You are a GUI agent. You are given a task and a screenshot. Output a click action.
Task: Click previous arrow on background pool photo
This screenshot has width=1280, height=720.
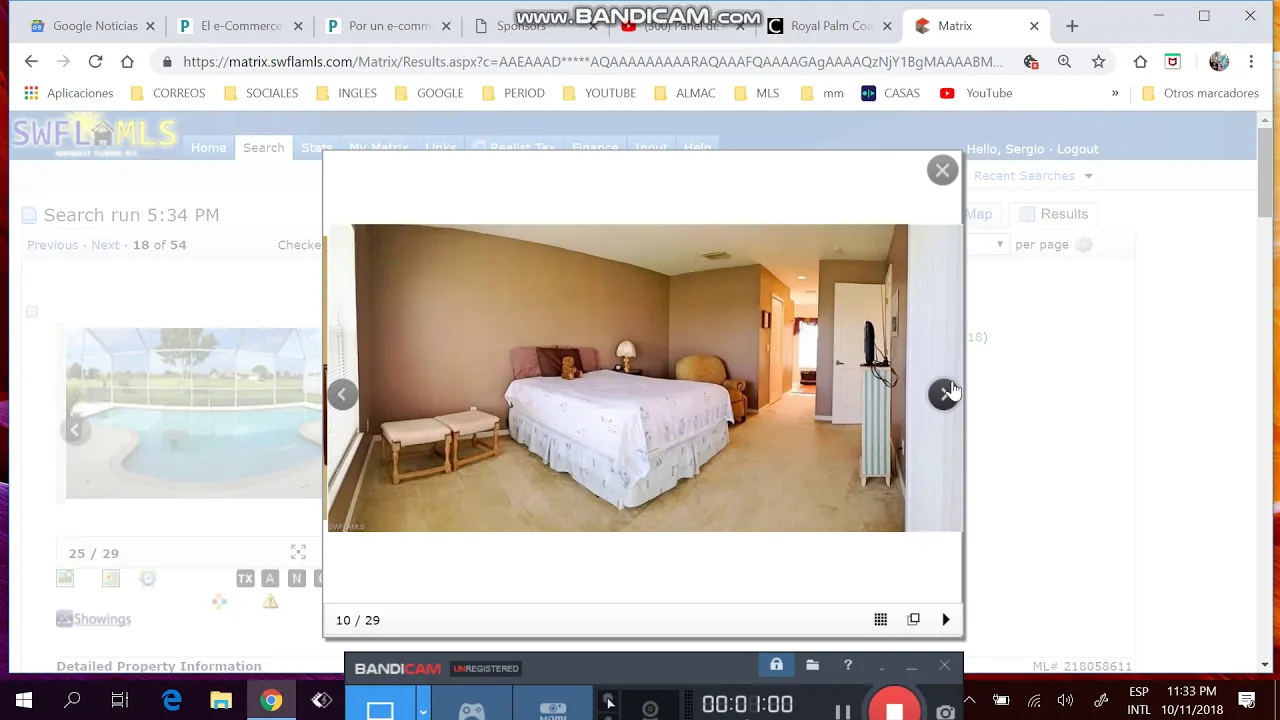click(74, 430)
